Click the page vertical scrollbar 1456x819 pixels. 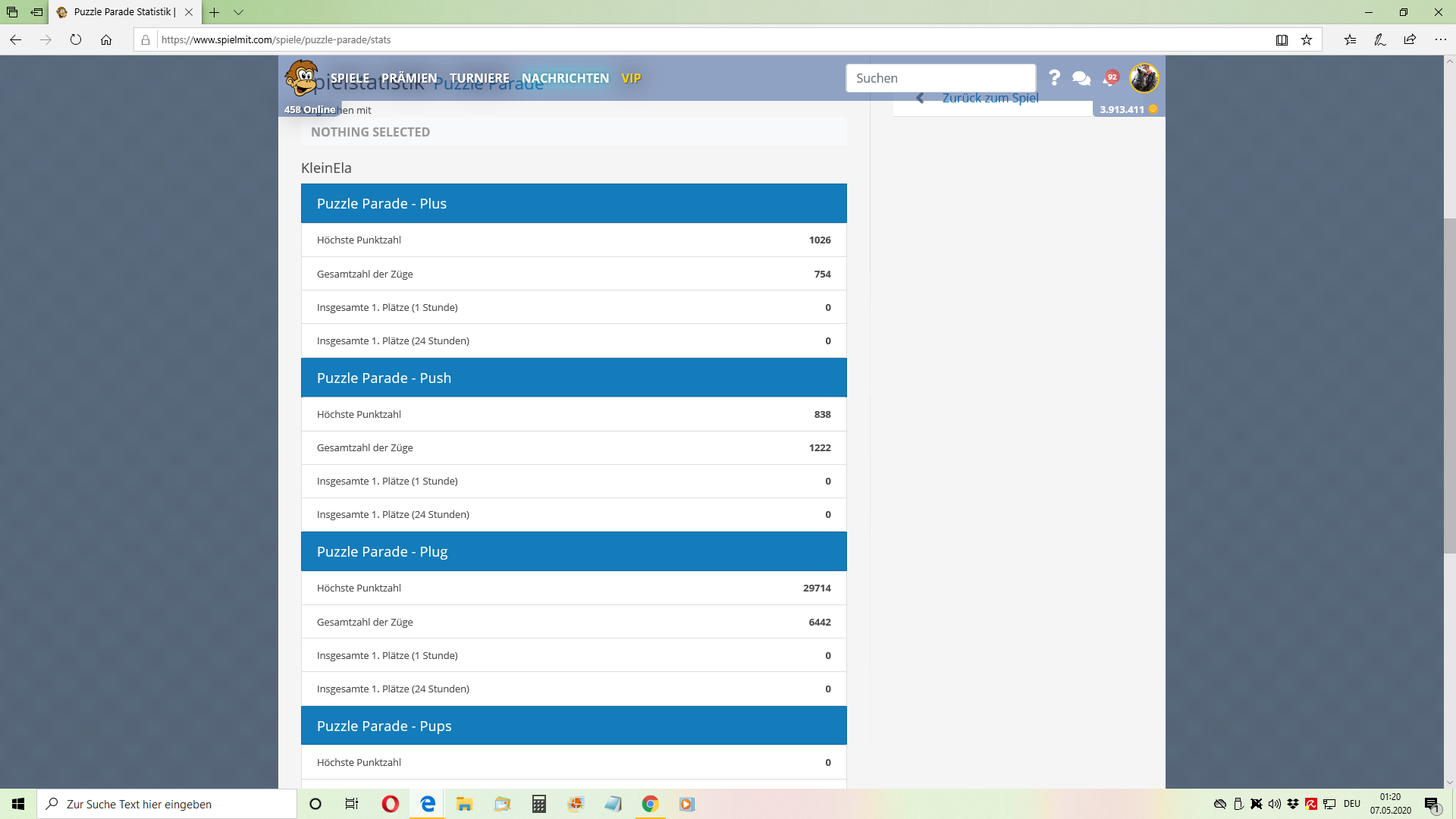(x=1449, y=387)
